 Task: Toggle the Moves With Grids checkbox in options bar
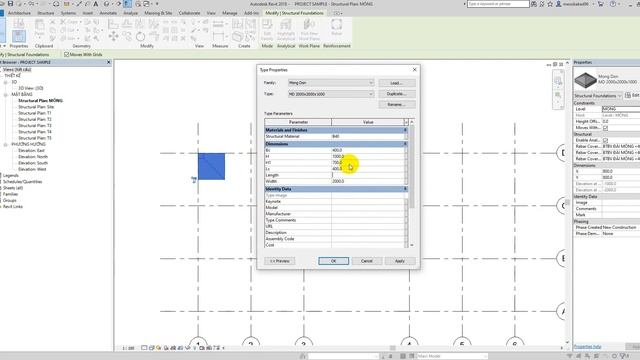pyautogui.click(x=67, y=54)
